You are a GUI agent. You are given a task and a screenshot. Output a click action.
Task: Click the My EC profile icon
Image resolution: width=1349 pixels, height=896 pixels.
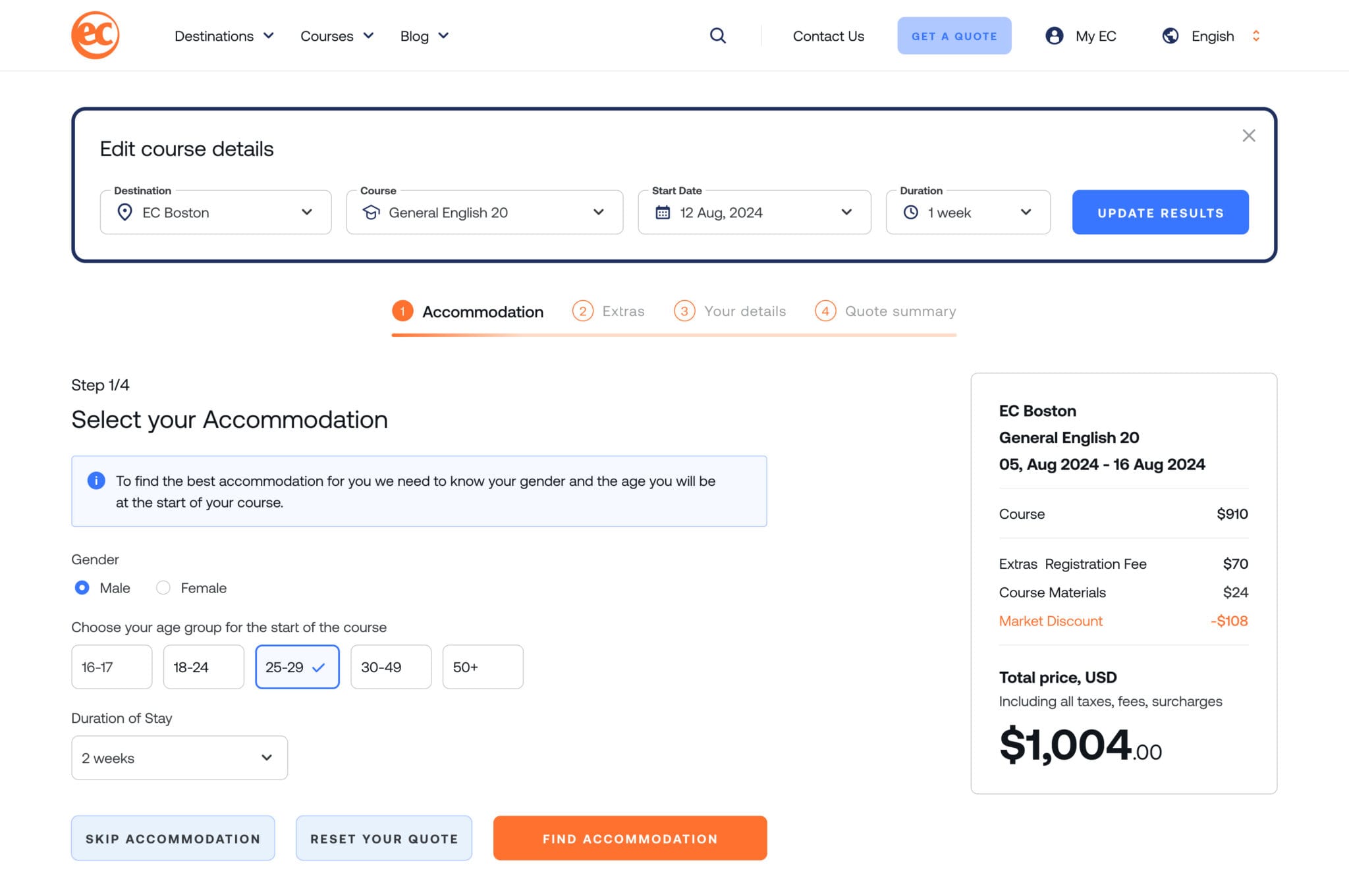coord(1054,36)
